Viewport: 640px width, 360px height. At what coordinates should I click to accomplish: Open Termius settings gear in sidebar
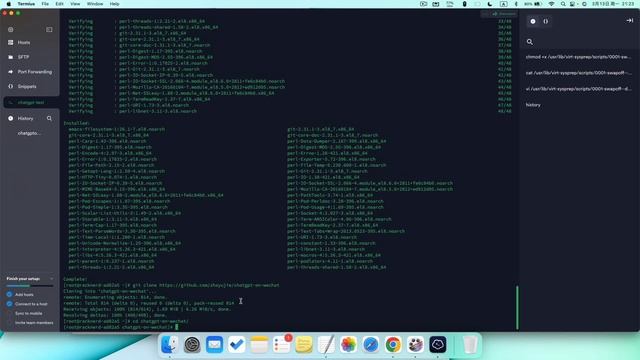pos(11,29)
